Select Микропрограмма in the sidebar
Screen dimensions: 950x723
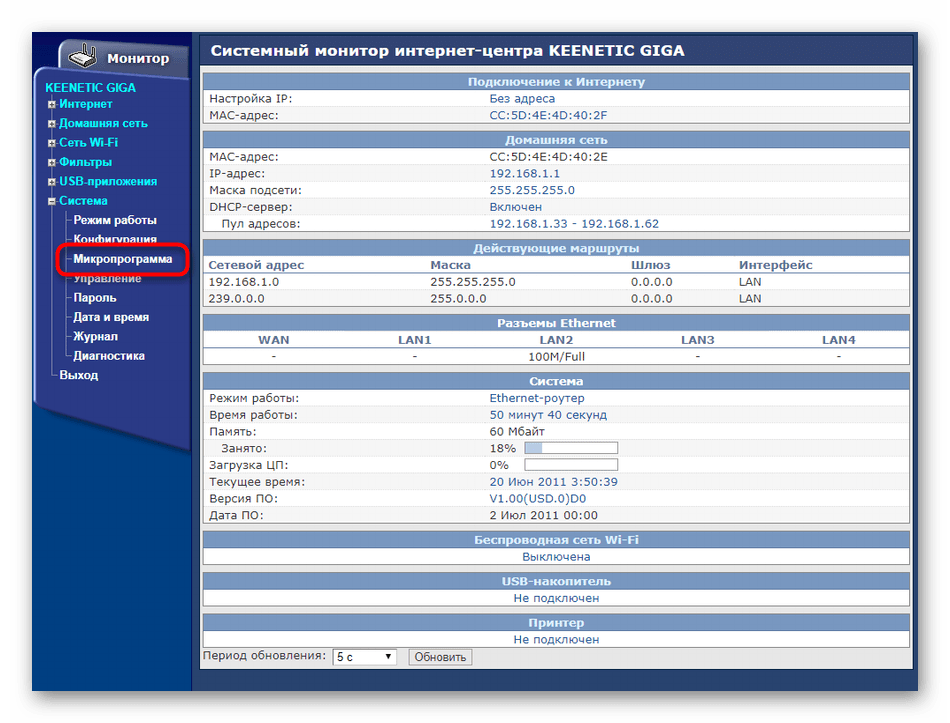point(122,259)
